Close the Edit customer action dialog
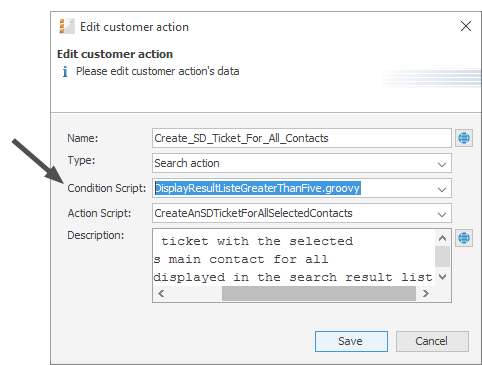 466,26
